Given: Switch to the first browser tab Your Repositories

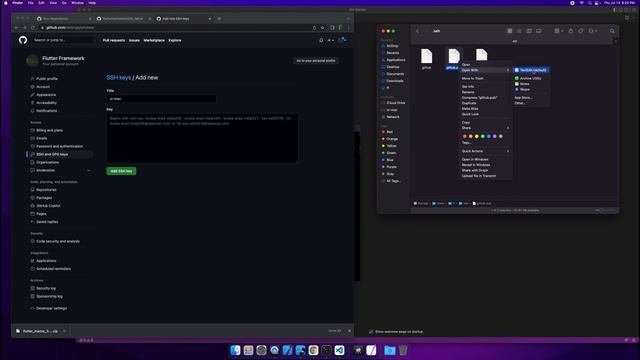Looking at the screenshot, I should (63, 19).
